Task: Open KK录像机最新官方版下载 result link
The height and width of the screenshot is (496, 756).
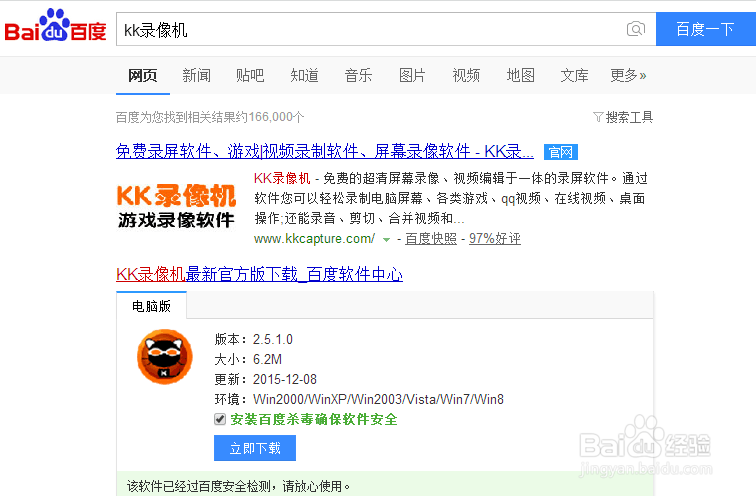Action: [259, 274]
